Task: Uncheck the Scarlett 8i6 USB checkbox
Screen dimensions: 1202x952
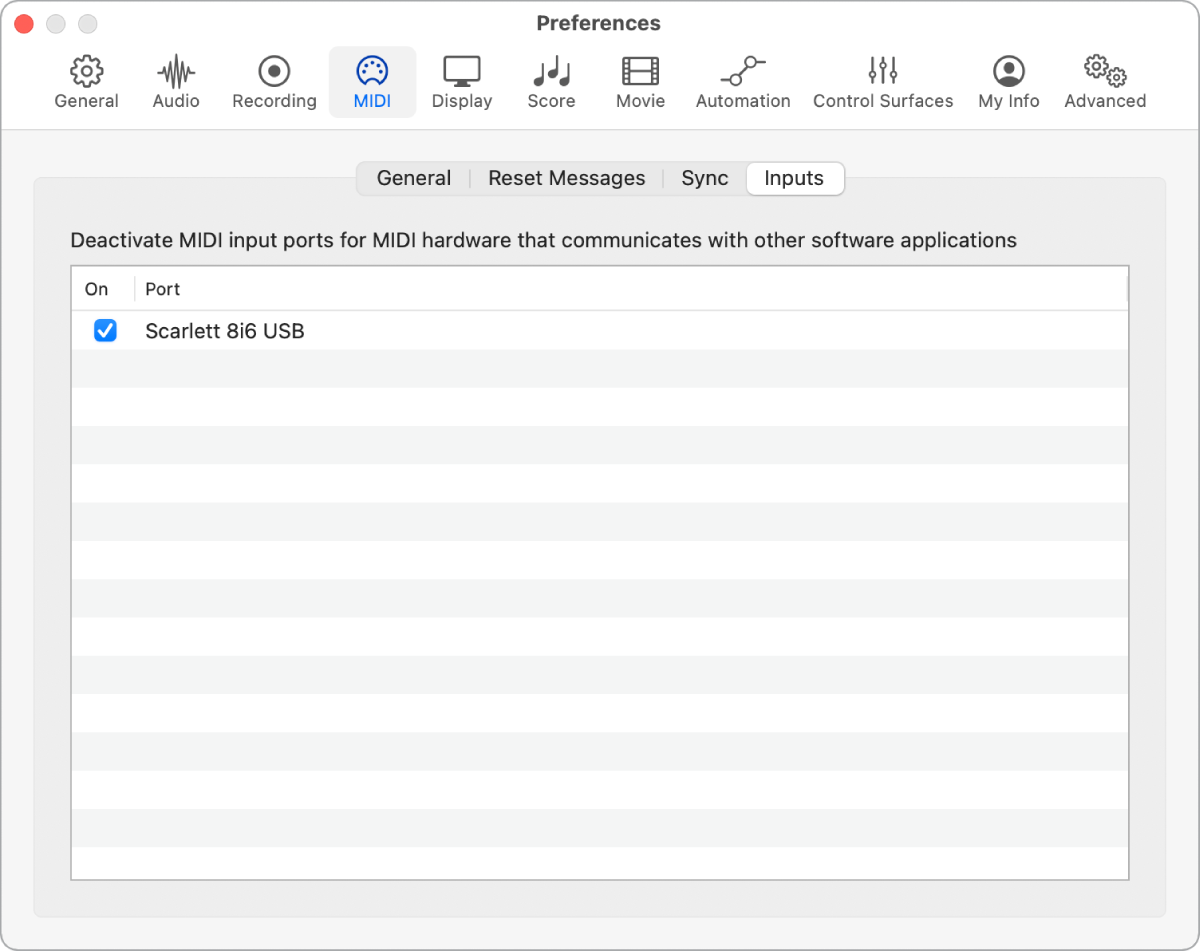Action: click(105, 331)
